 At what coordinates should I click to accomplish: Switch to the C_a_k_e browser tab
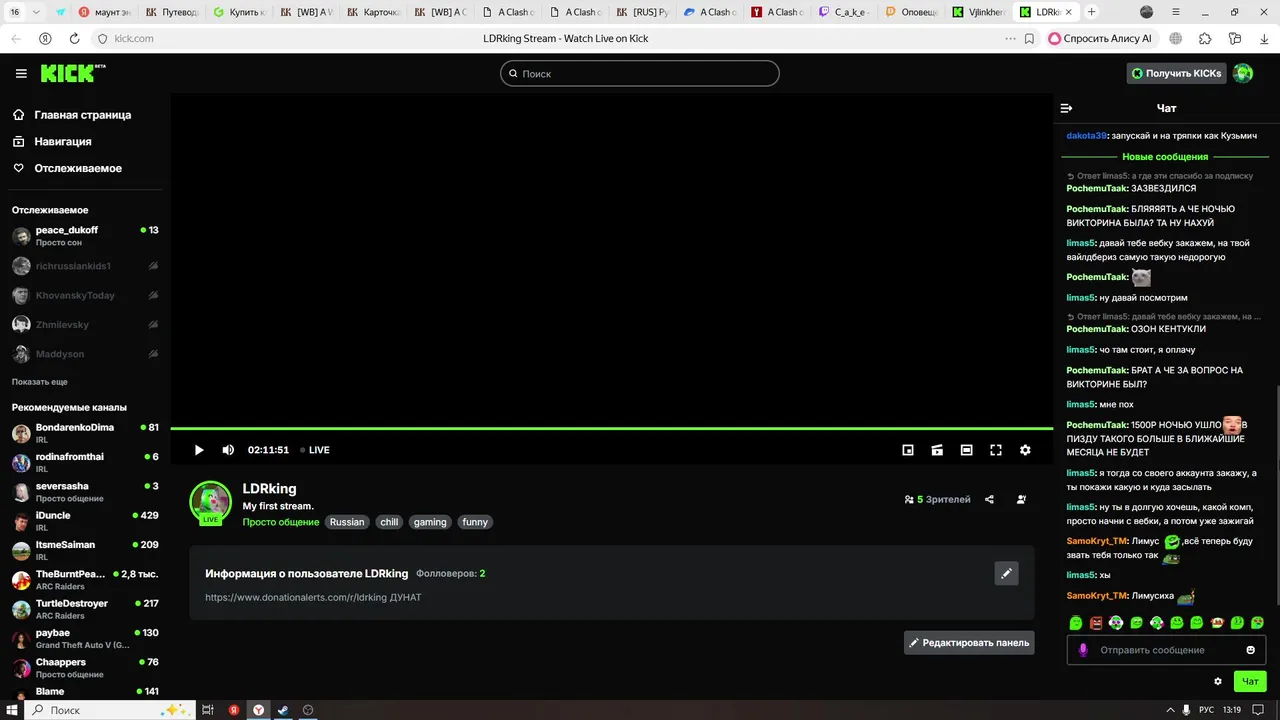[845, 12]
